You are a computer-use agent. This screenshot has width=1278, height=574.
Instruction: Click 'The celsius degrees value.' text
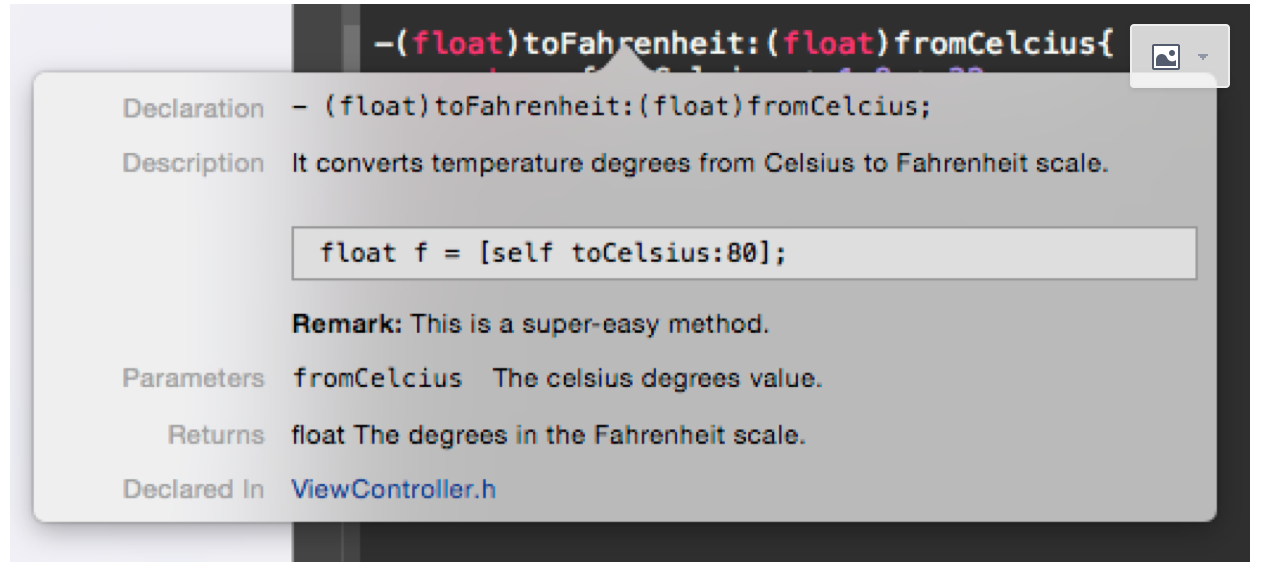[x=657, y=379]
